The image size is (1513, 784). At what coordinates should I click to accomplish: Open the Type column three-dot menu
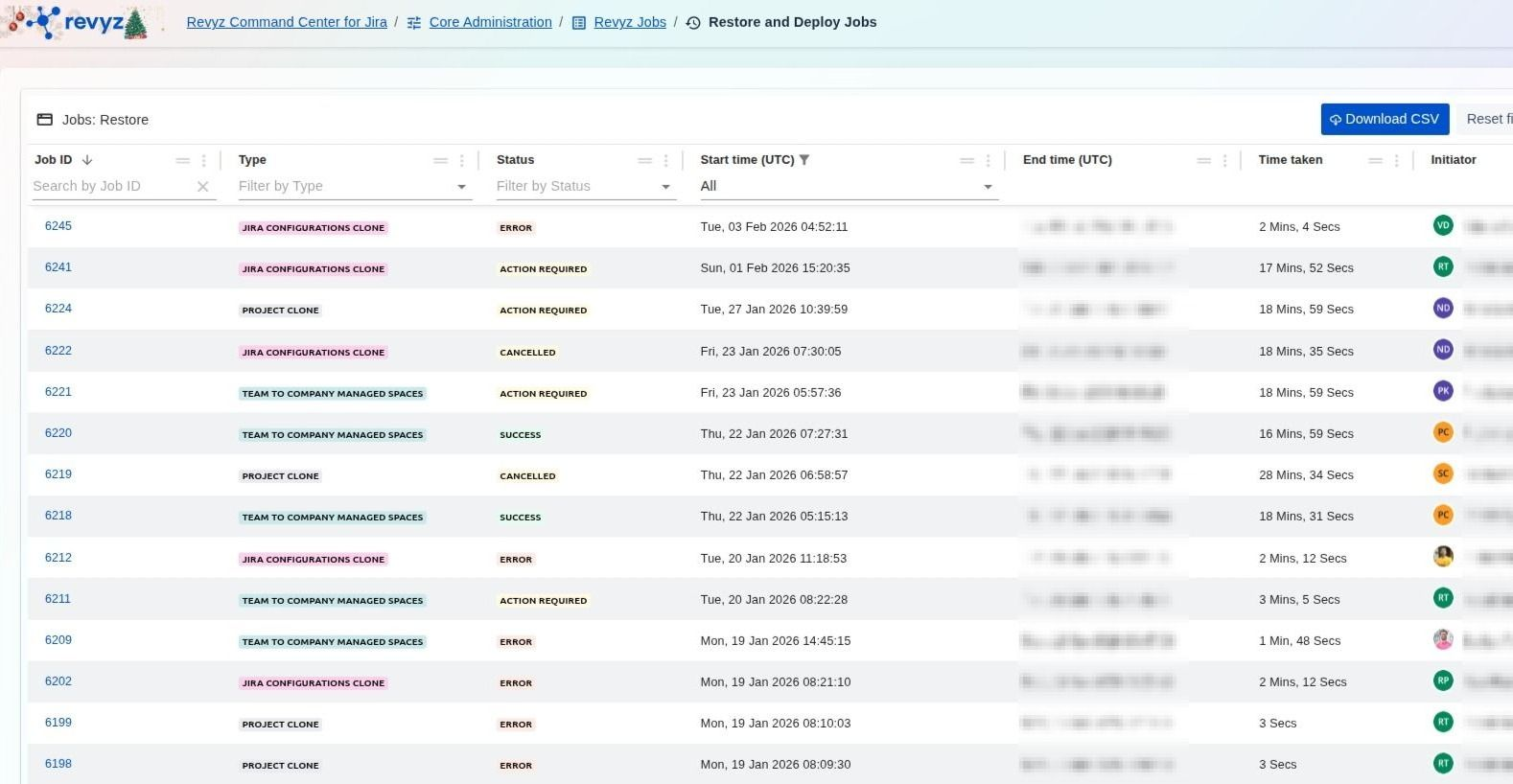[462, 161]
